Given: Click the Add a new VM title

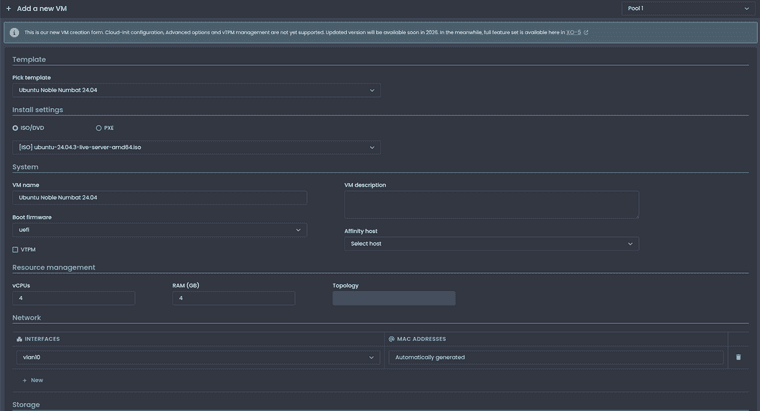Looking at the screenshot, I should pos(42,9).
